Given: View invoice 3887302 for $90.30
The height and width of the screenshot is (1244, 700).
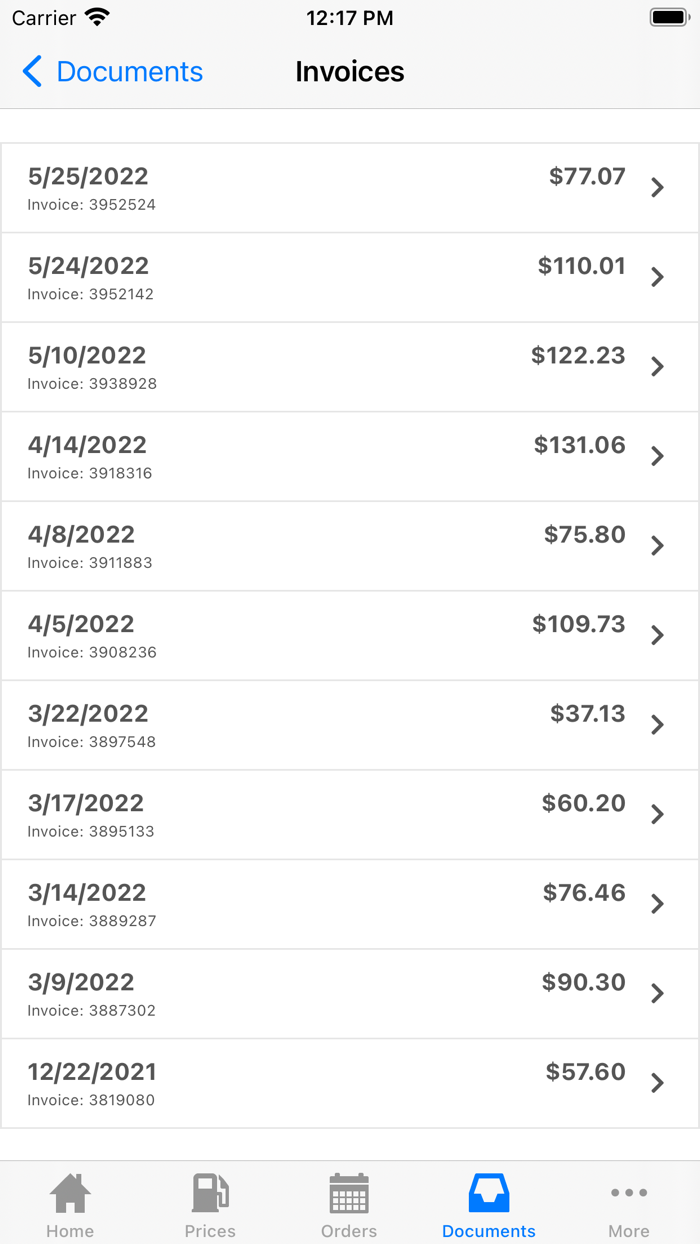Looking at the screenshot, I should pyautogui.click(x=350, y=994).
